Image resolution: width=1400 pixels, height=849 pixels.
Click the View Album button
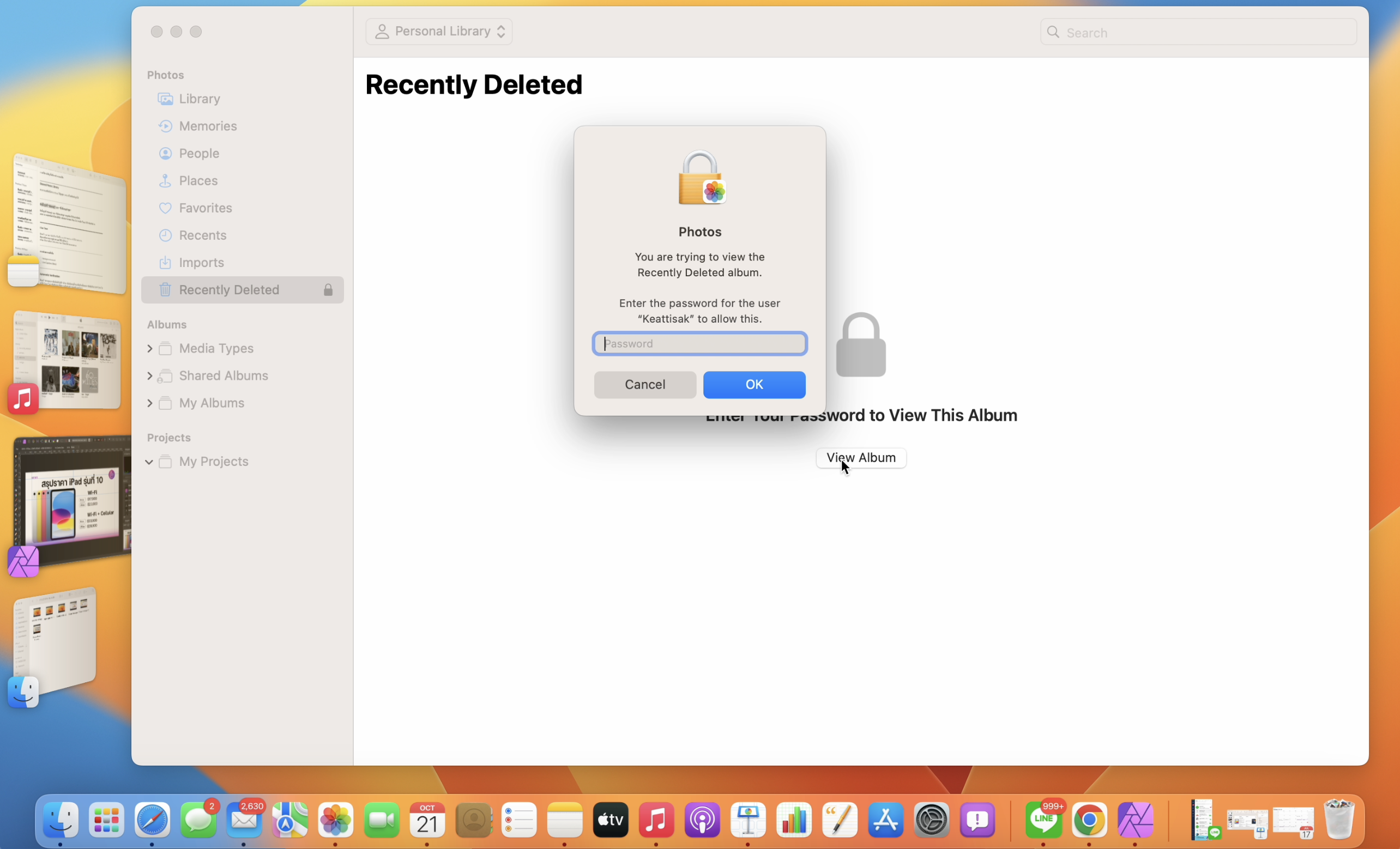(860, 458)
